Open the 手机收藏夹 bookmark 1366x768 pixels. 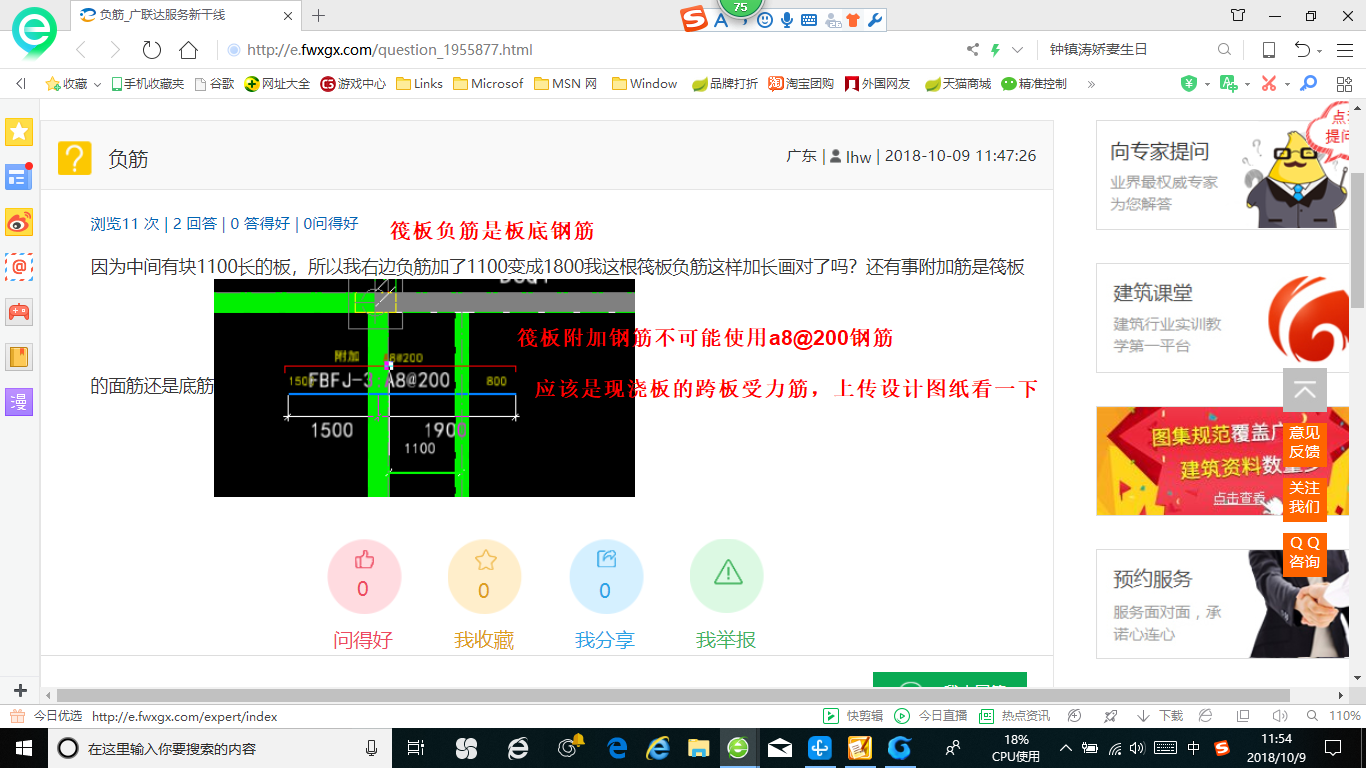(x=147, y=84)
